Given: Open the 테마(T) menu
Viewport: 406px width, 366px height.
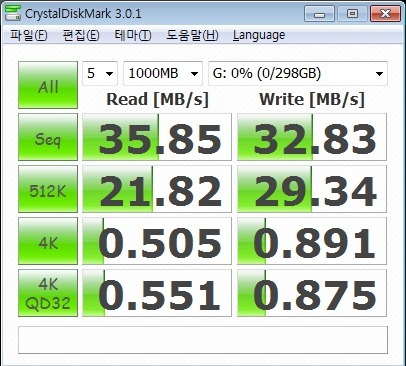Looking at the screenshot, I should point(133,35).
